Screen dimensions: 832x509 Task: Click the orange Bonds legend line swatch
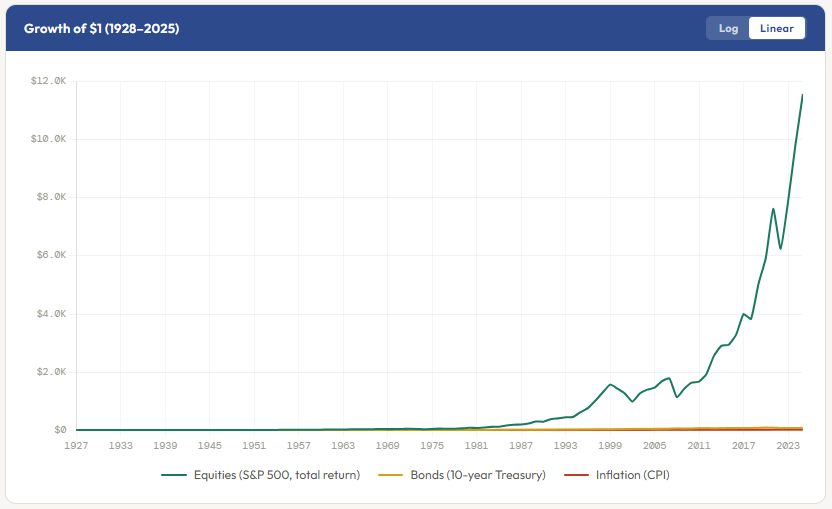391,475
